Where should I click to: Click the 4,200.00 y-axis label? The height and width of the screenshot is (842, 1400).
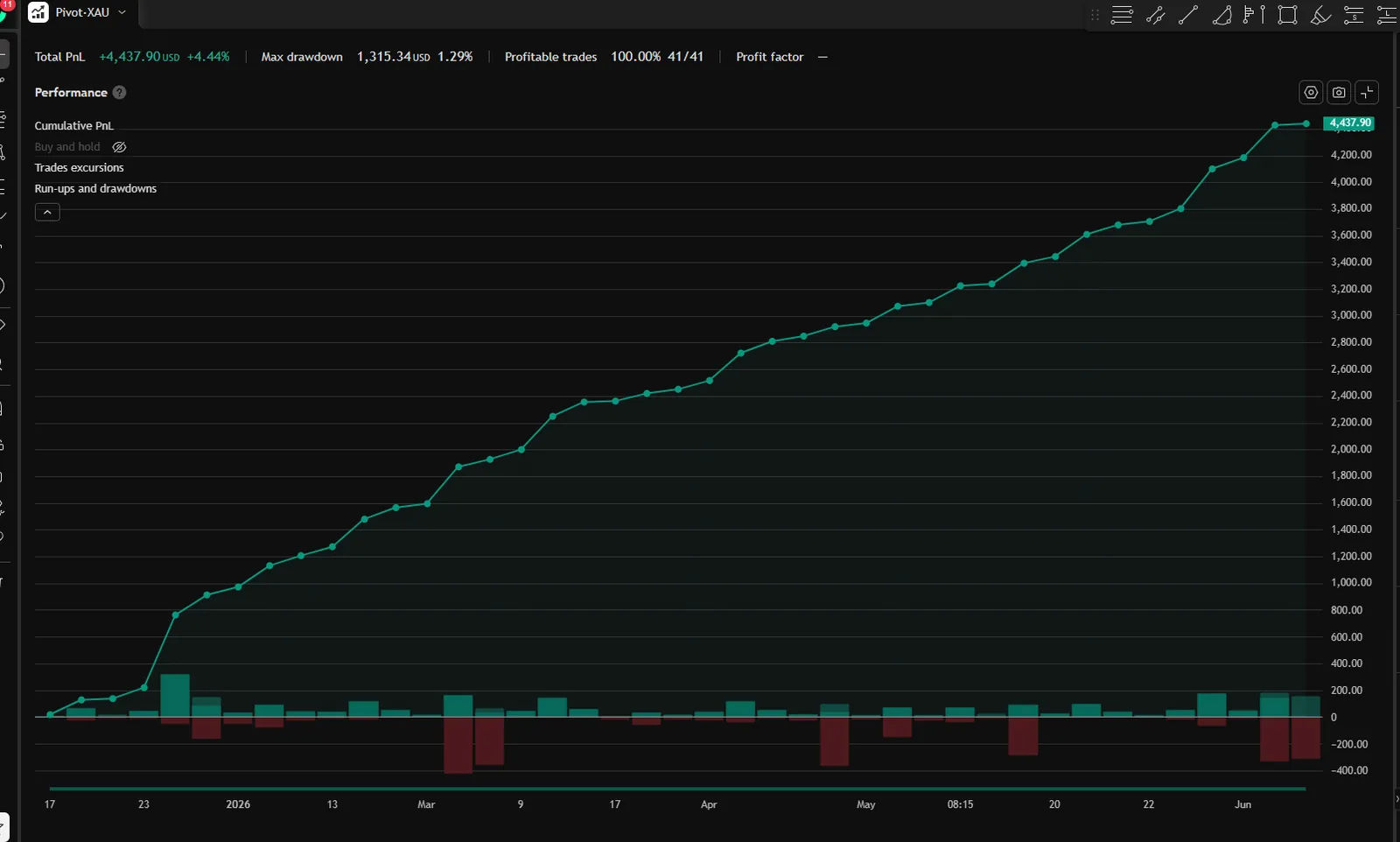click(x=1351, y=155)
